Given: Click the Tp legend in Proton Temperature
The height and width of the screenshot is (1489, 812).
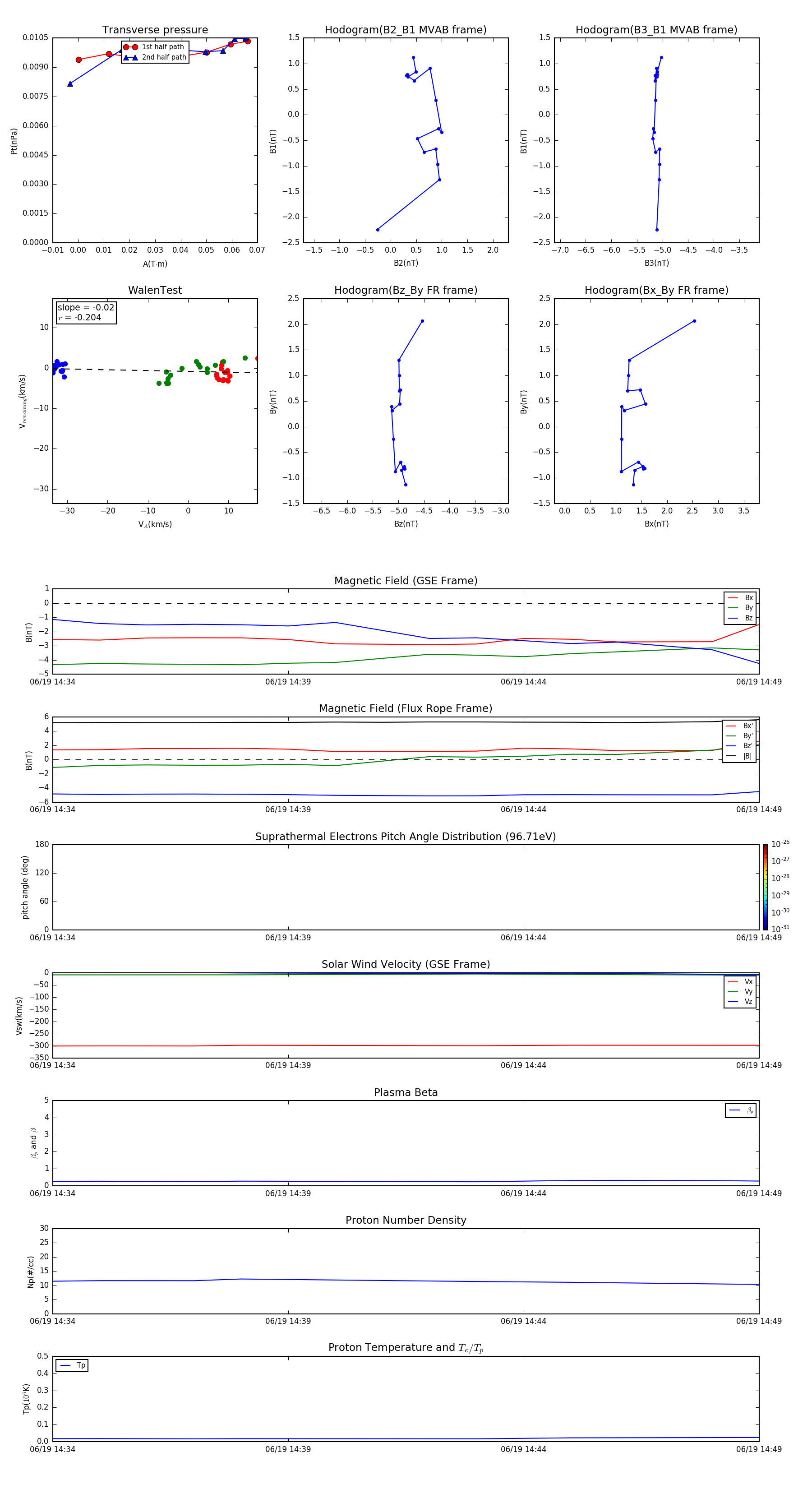Looking at the screenshot, I should [72, 1365].
